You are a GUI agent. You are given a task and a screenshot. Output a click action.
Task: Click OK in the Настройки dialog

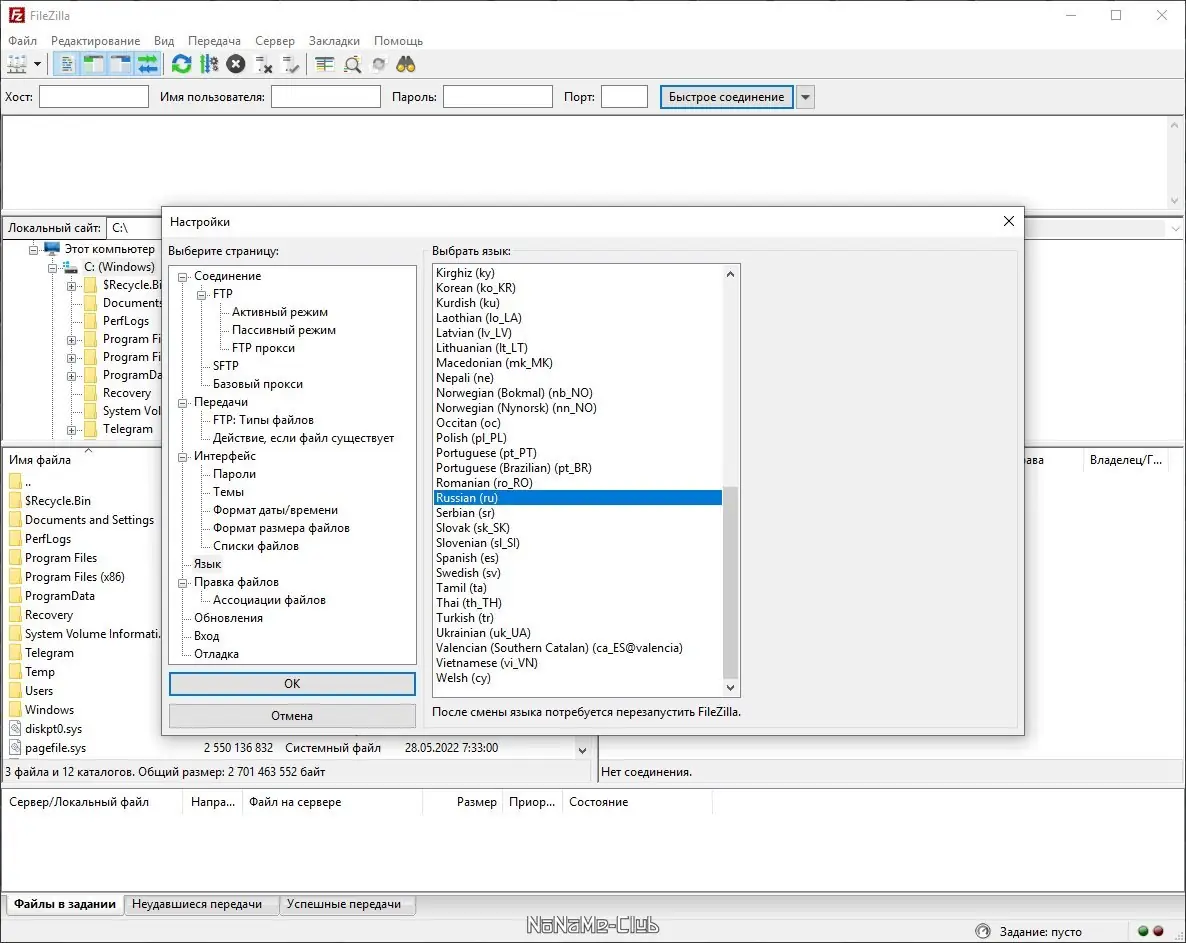pos(292,684)
